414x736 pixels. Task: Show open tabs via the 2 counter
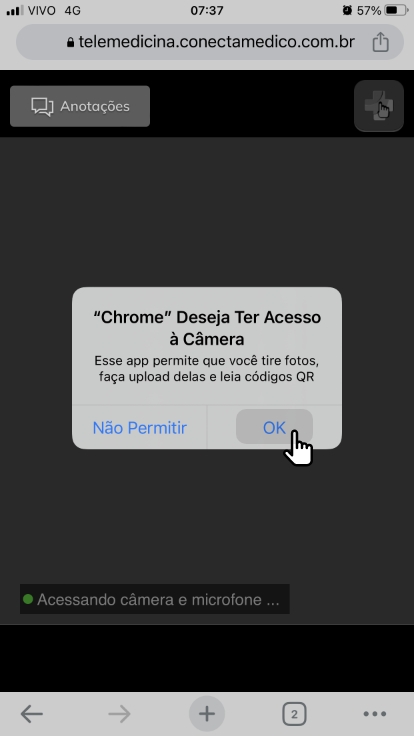[294, 714]
